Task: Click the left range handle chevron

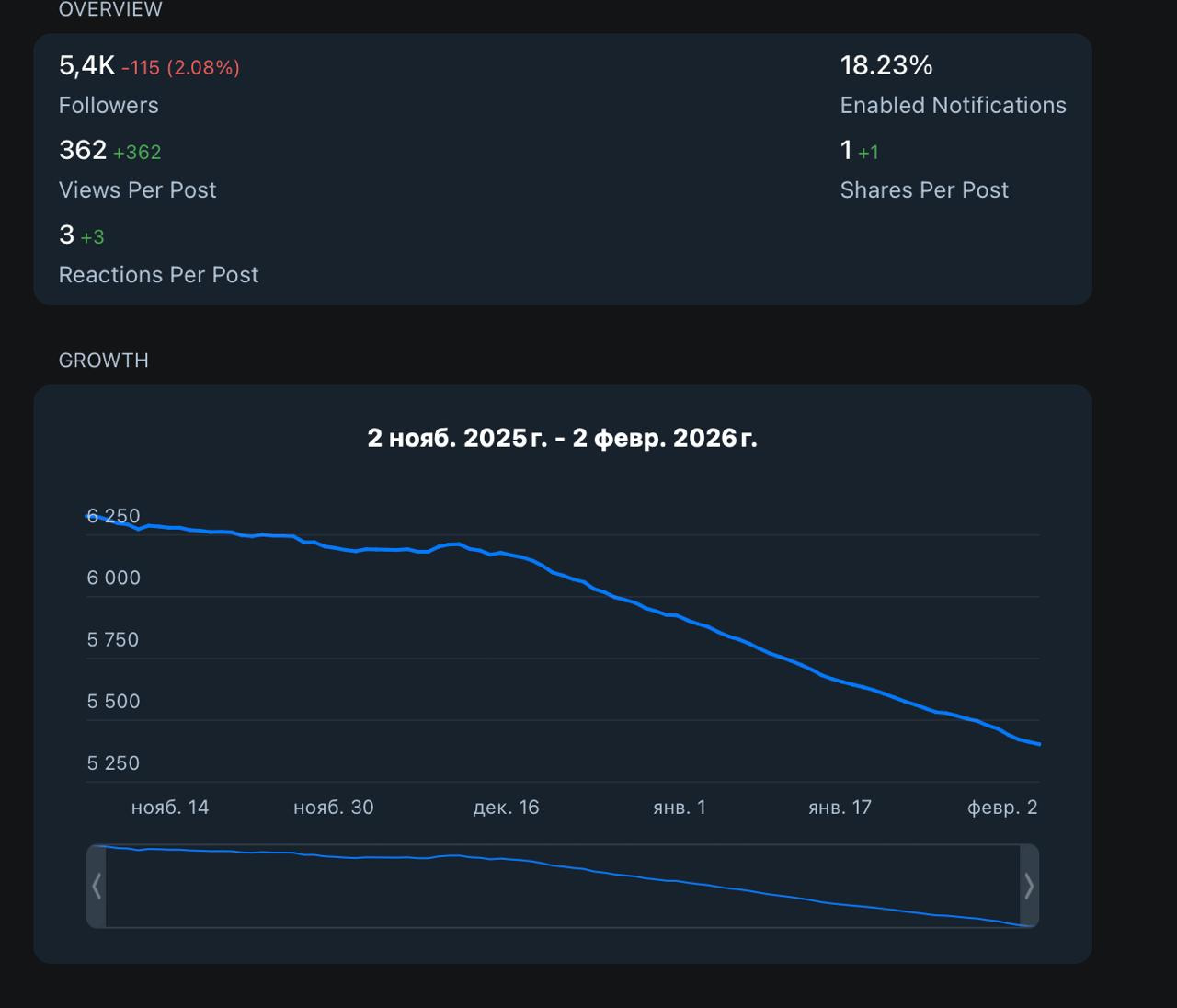Action: coord(97,886)
